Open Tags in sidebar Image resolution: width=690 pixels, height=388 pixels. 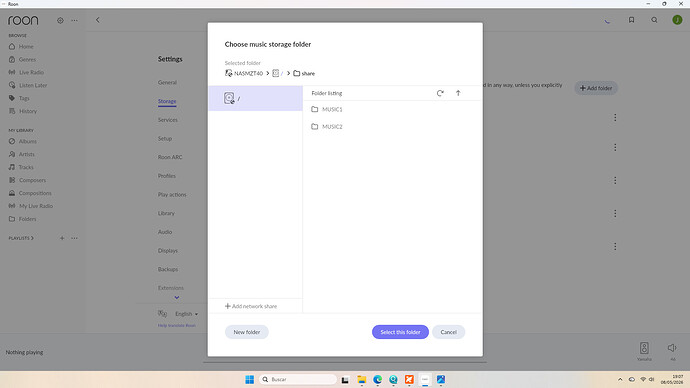coord(19,98)
